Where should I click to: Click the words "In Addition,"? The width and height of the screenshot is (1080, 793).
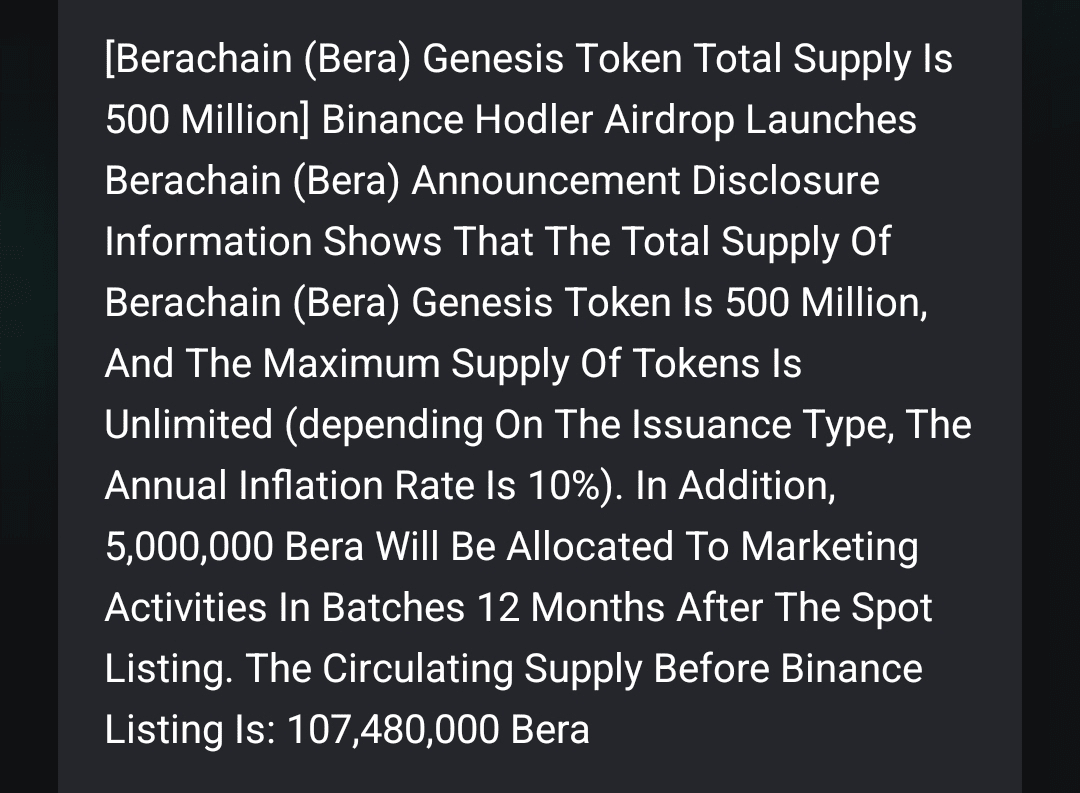coord(735,486)
